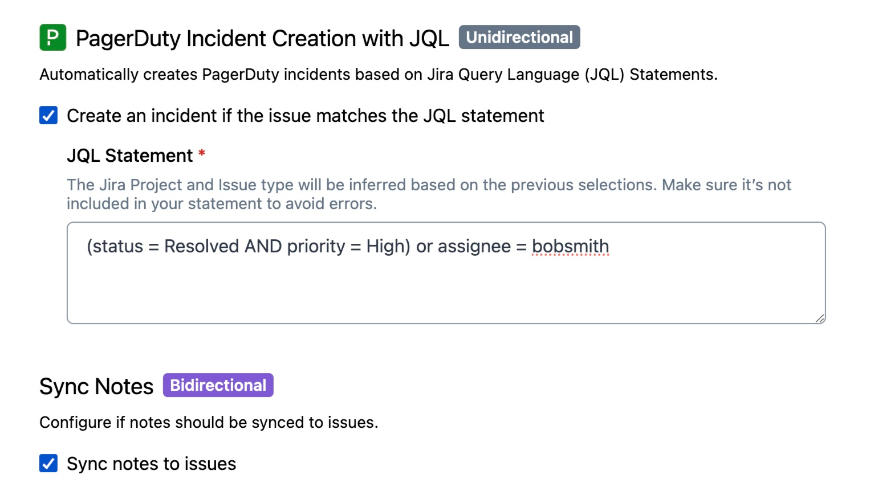This screenshot has height=495, width=870.
Task: Click the PagerDuty Incident Creation with JQL heading
Action: (262, 39)
